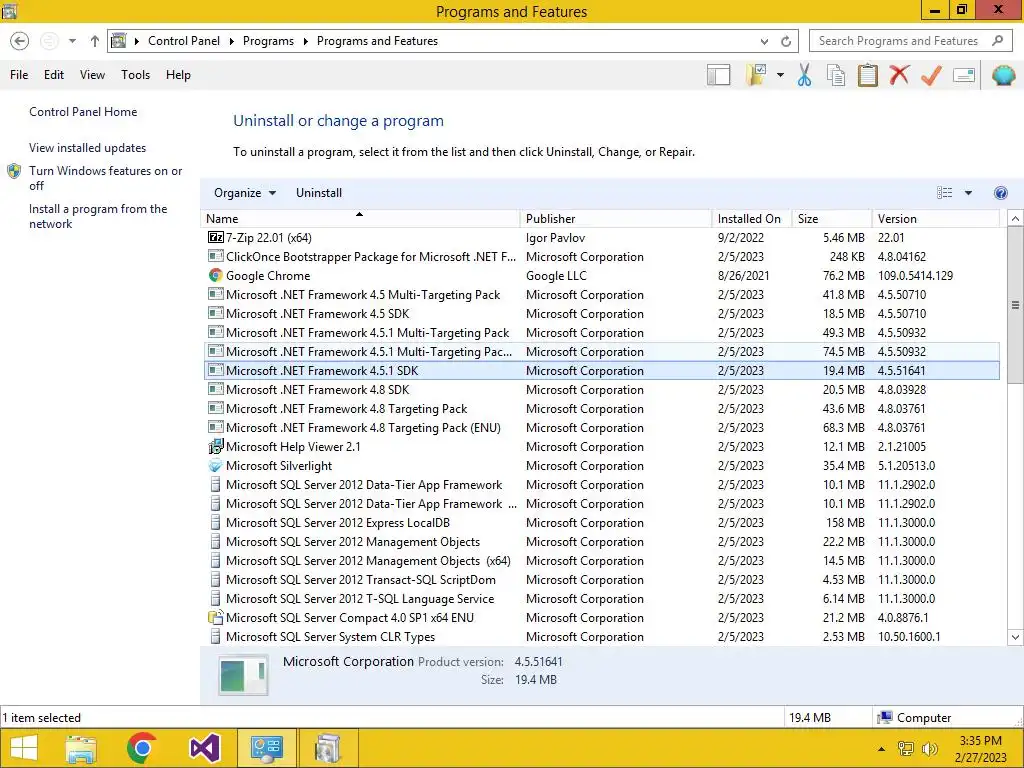Select 7-Zip 22.01 (x64) entry

click(601, 238)
